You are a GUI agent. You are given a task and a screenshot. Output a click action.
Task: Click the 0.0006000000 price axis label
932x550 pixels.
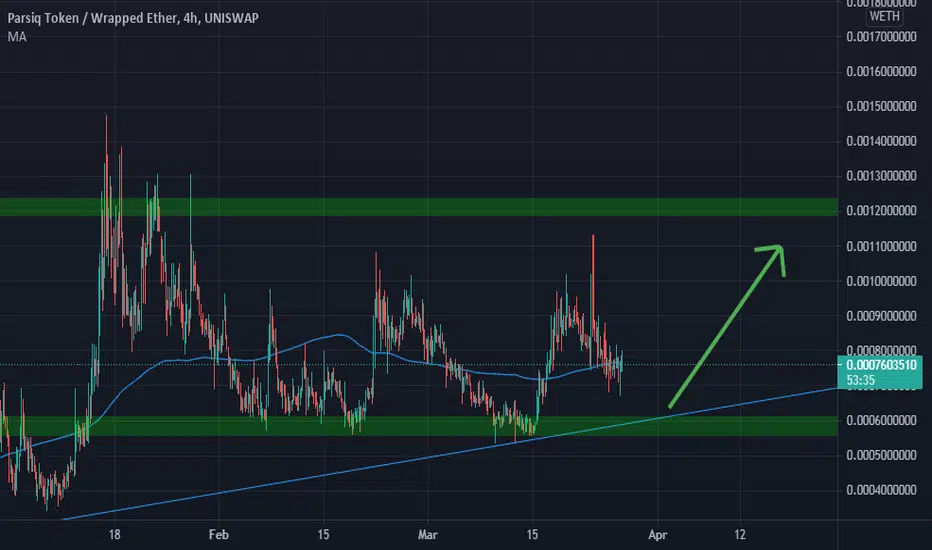(x=881, y=420)
